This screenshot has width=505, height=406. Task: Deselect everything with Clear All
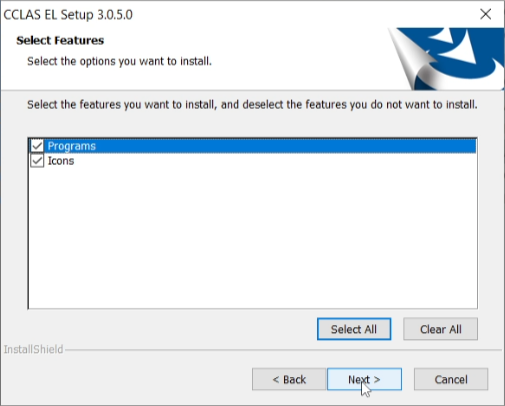coord(440,329)
